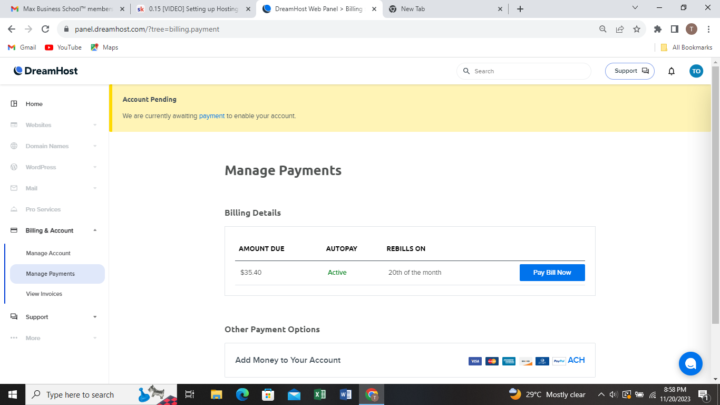The height and width of the screenshot is (405, 720).
Task: Click the DreamHost logo
Action: click(45, 71)
